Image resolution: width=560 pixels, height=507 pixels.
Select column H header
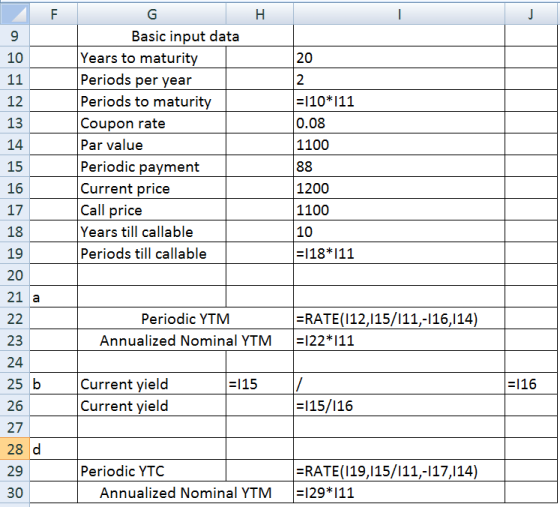click(x=260, y=14)
